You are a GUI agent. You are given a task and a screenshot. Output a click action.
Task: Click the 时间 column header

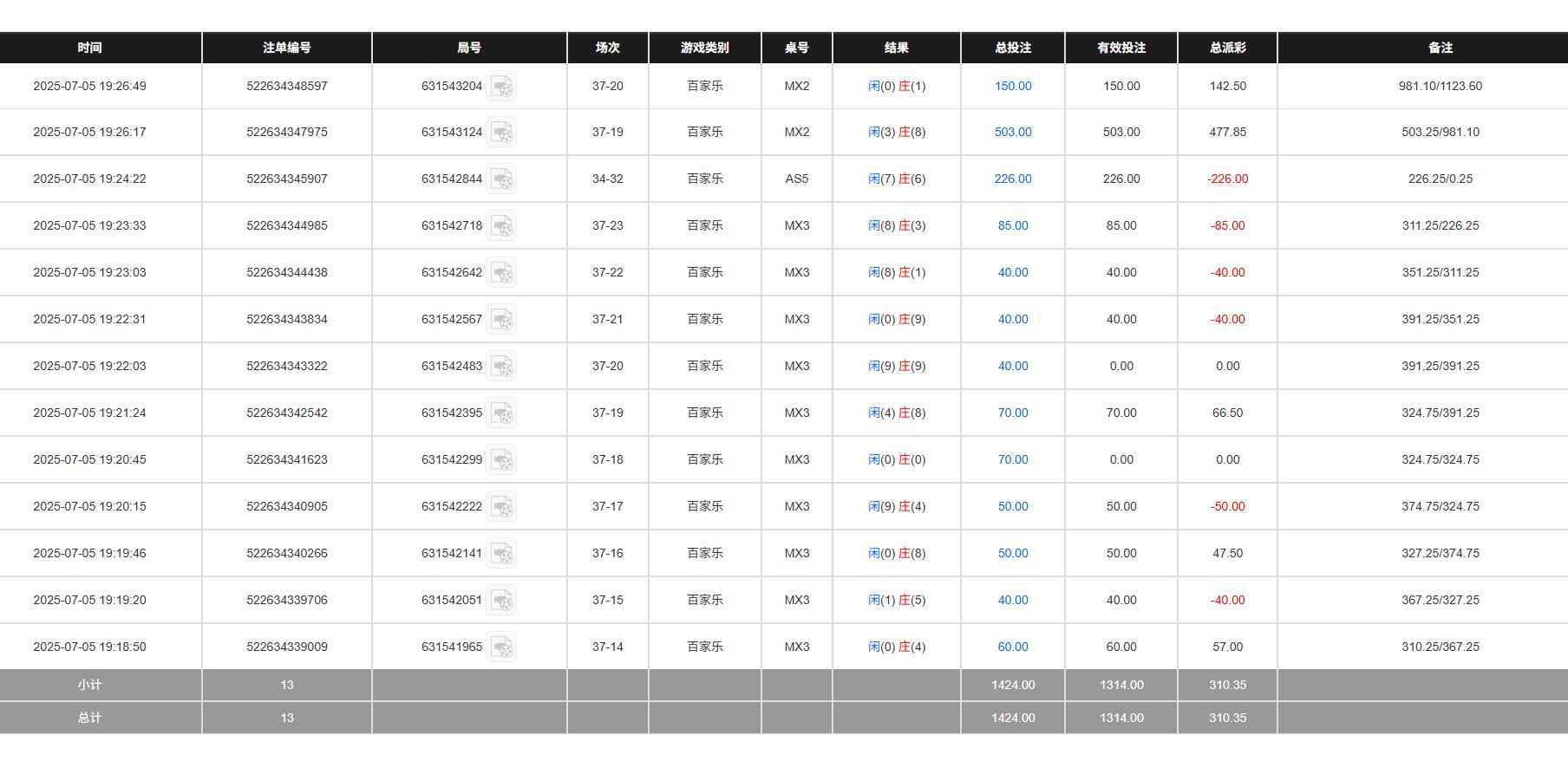tap(89, 48)
